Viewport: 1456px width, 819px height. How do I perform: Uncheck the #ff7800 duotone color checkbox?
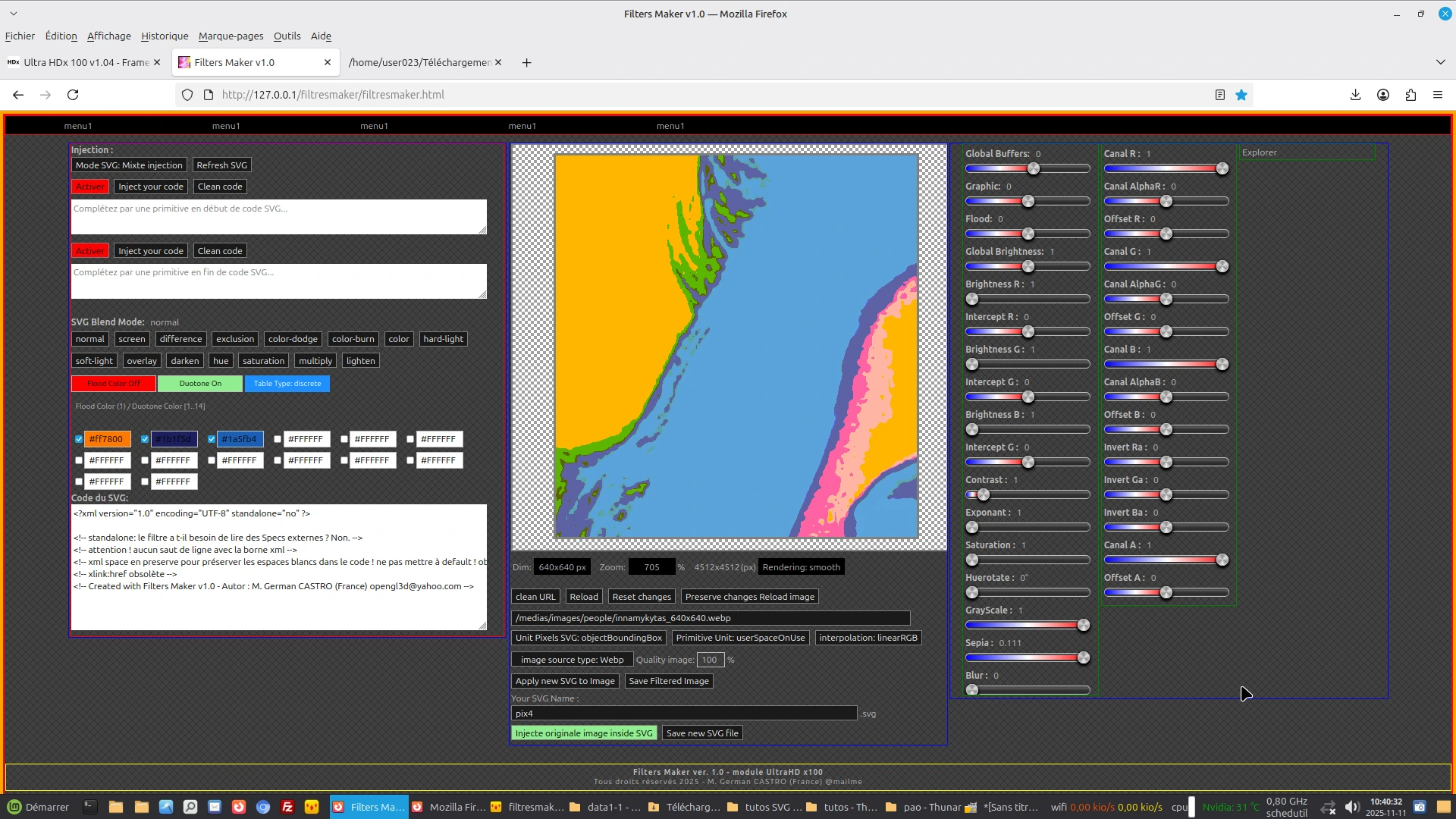coord(79,439)
